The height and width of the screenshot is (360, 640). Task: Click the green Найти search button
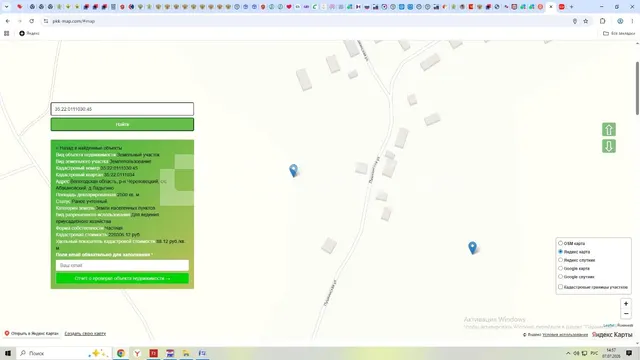pos(122,124)
